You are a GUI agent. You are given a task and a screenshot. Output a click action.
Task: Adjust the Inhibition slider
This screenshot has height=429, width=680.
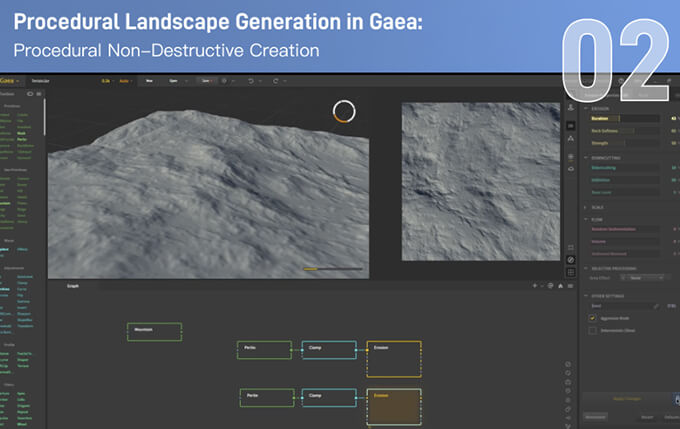(624, 180)
